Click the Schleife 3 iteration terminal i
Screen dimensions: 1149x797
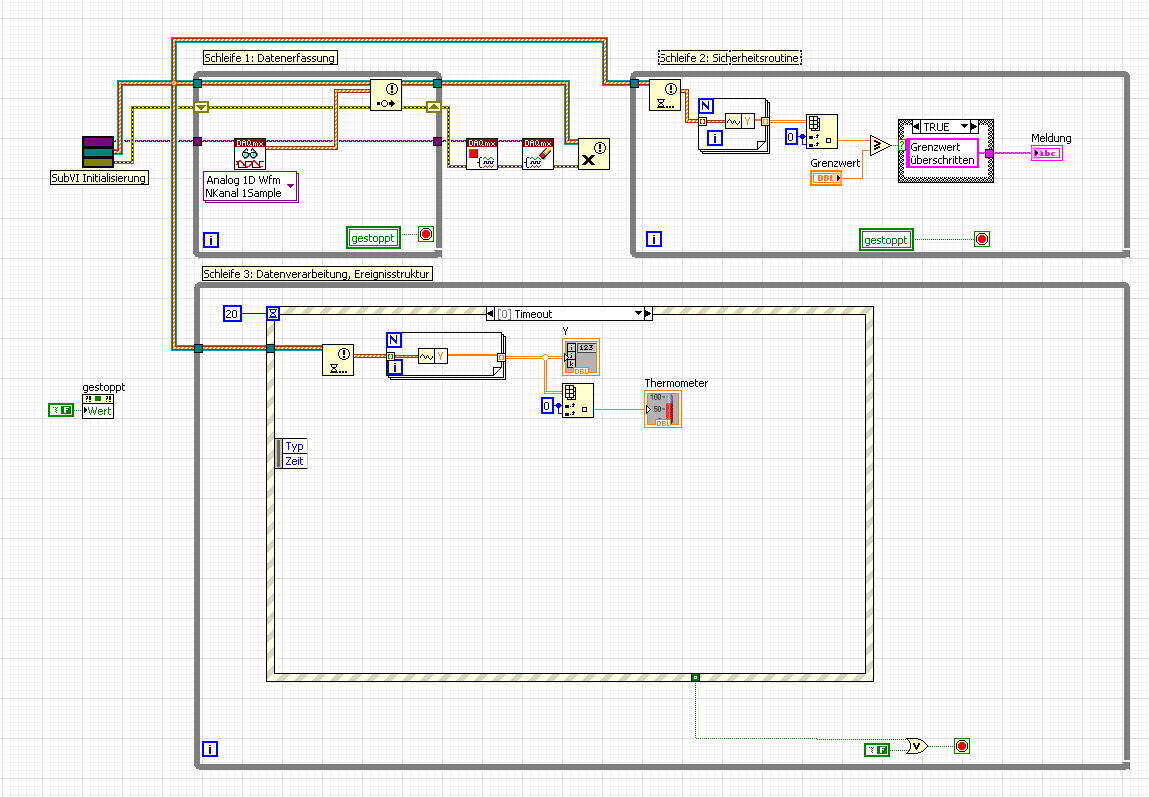click(x=210, y=749)
